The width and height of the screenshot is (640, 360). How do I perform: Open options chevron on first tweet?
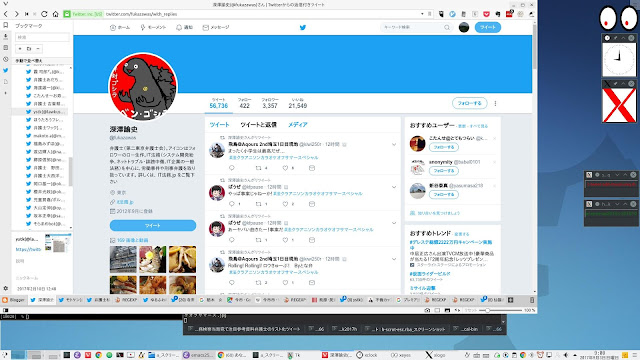click(x=394, y=144)
